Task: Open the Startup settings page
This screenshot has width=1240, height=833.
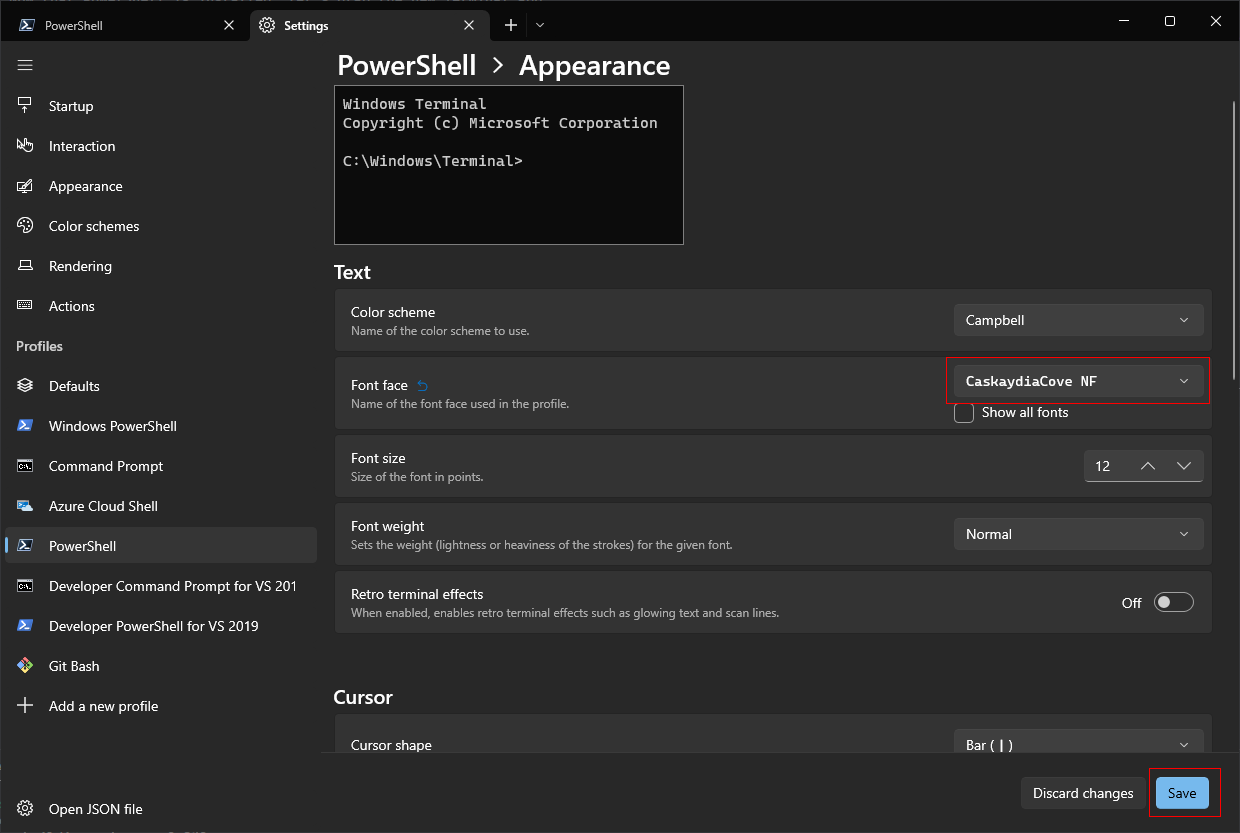Action: [x=161, y=106]
